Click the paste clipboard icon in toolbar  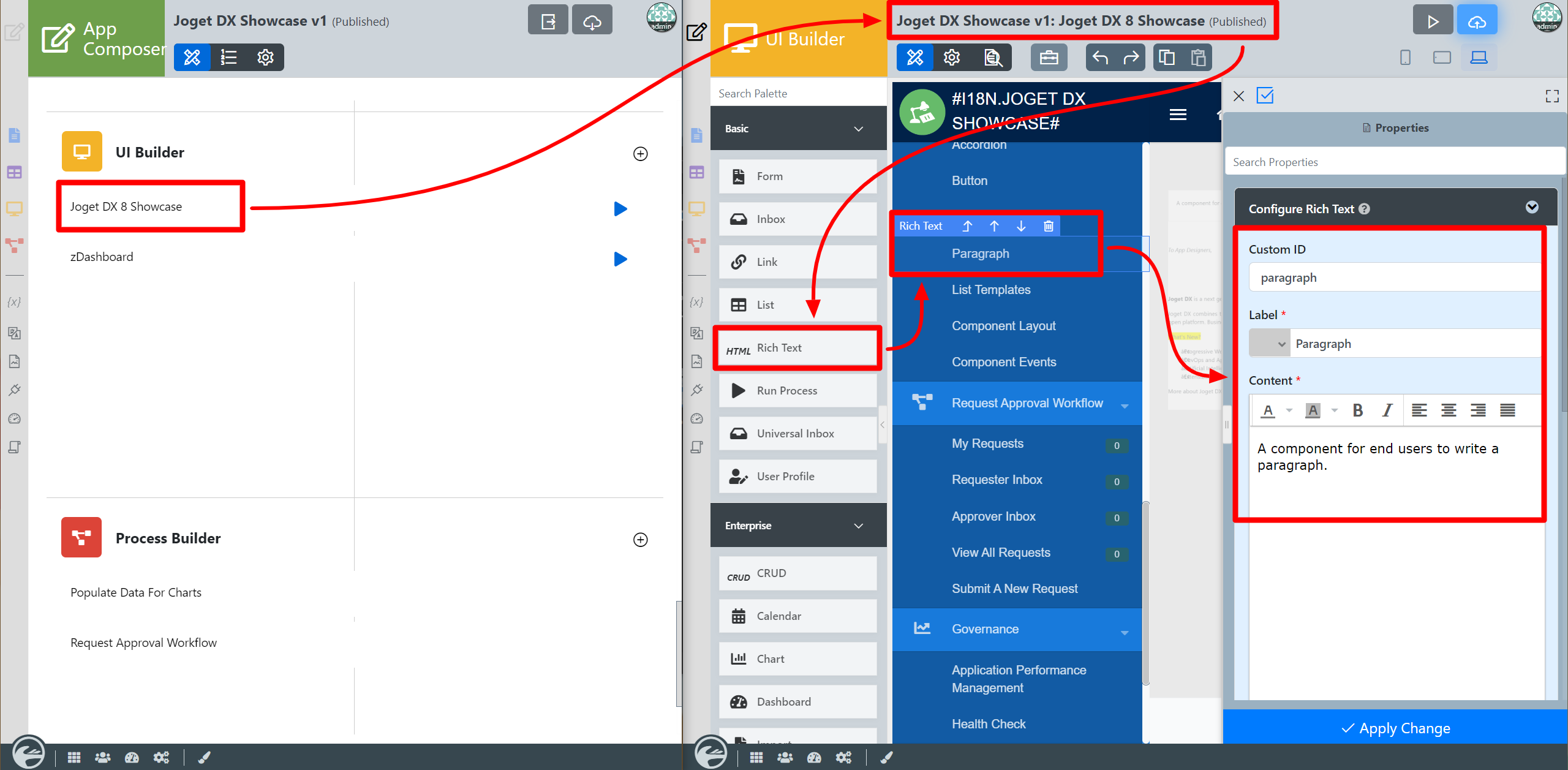tap(1198, 58)
